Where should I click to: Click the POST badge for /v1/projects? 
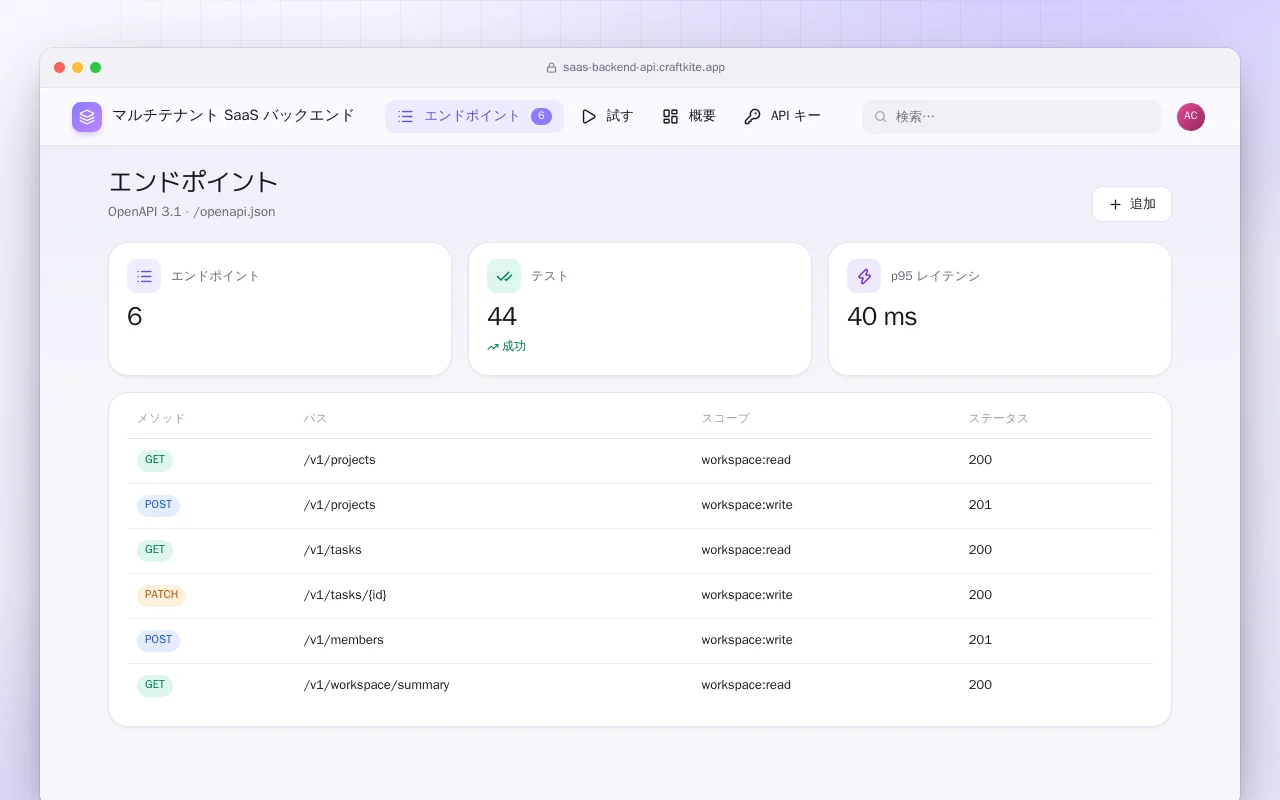tap(158, 506)
